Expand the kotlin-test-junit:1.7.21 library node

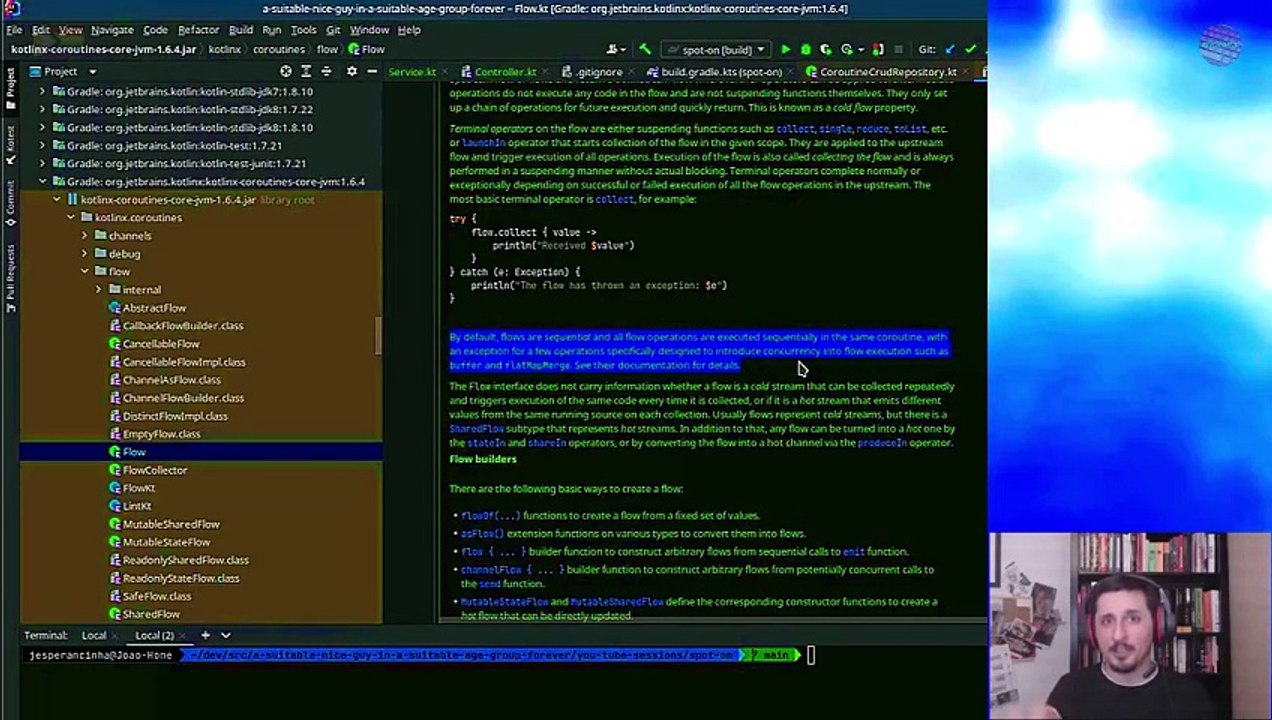pyautogui.click(x=42, y=163)
